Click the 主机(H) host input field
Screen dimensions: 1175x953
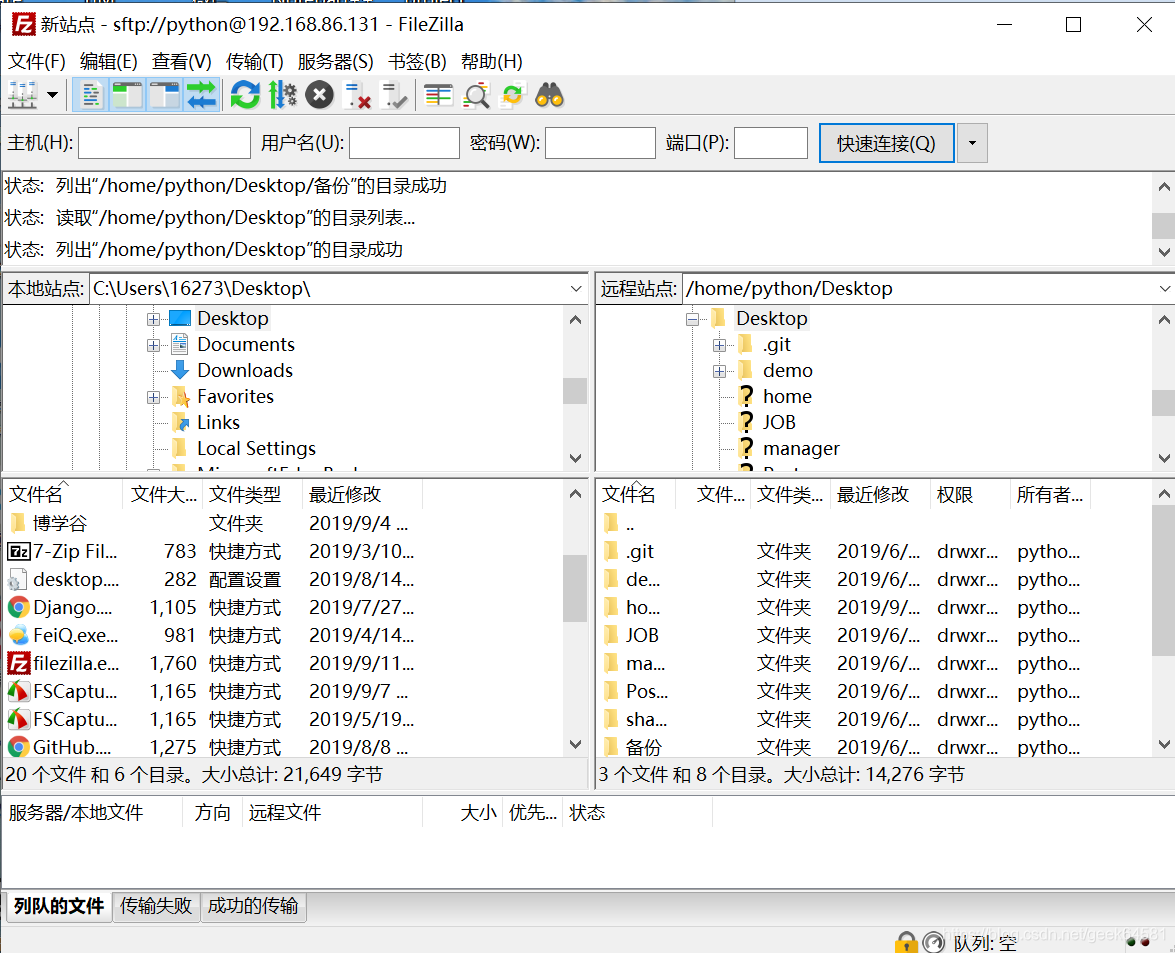164,142
